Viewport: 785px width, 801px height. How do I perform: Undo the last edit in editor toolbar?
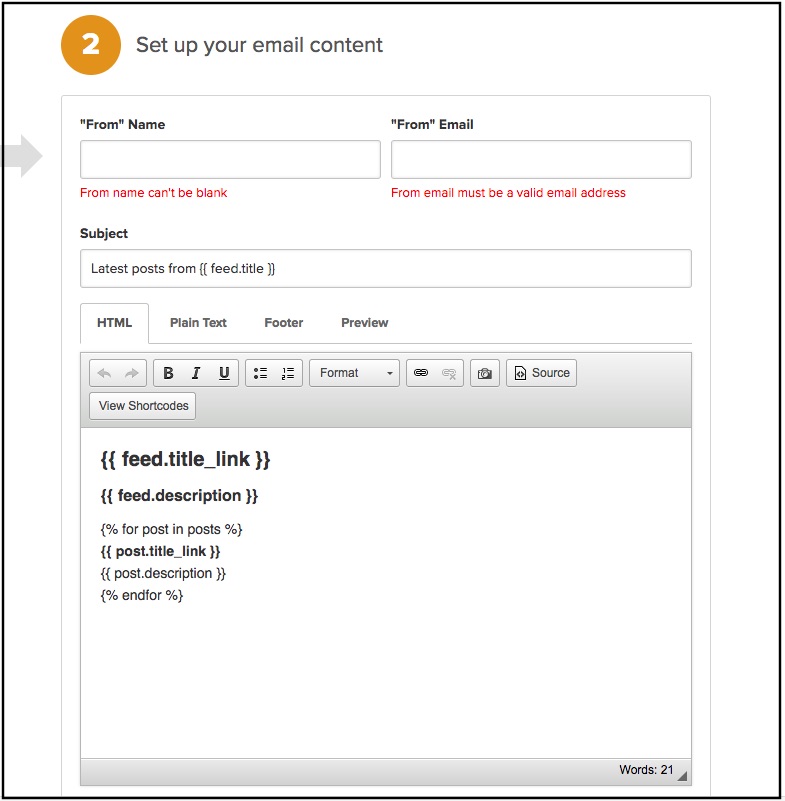pos(104,374)
